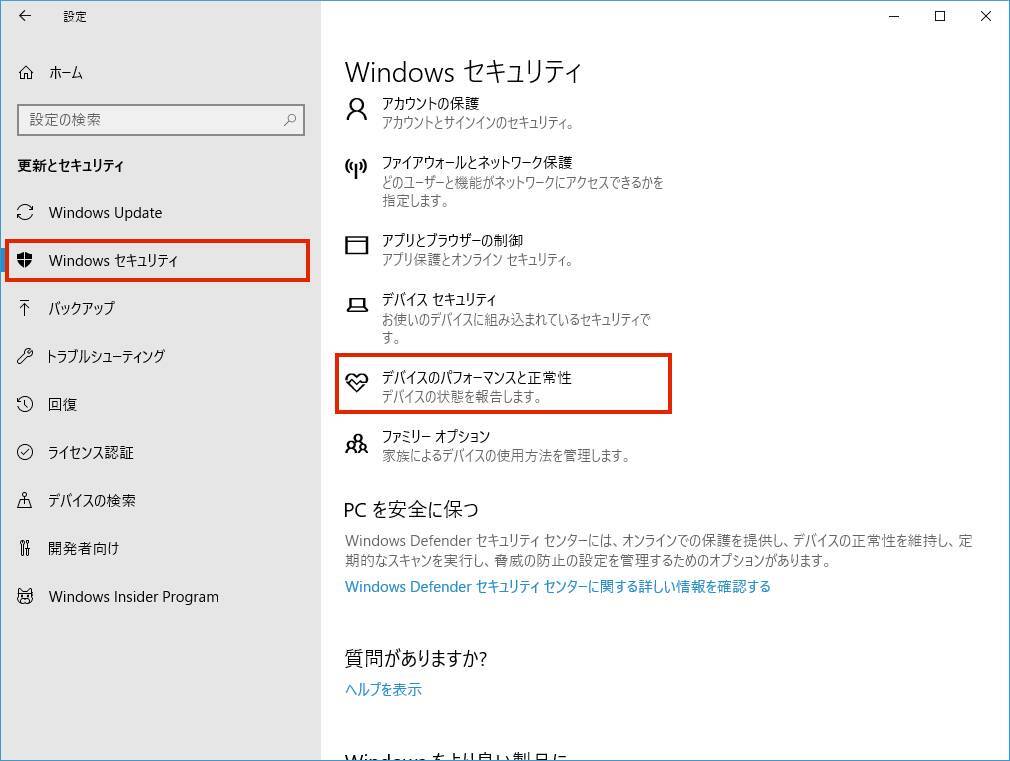Select Windows セキュリティ sidebar item
Screen dimensions: 1010x761
pyautogui.click(x=157, y=260)
